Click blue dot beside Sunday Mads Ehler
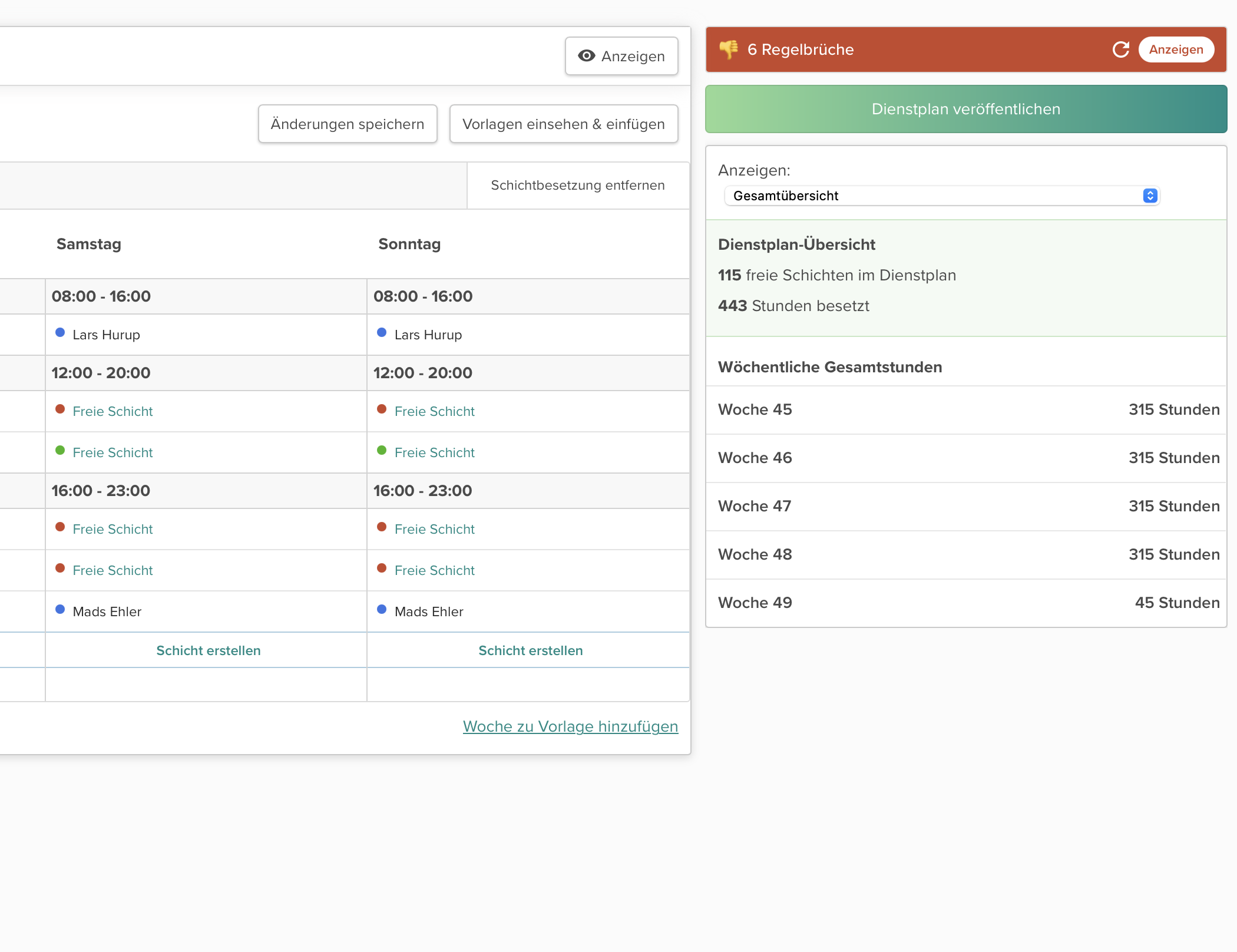The width and height of the screenshot is (1237, 952). (382, 609)
